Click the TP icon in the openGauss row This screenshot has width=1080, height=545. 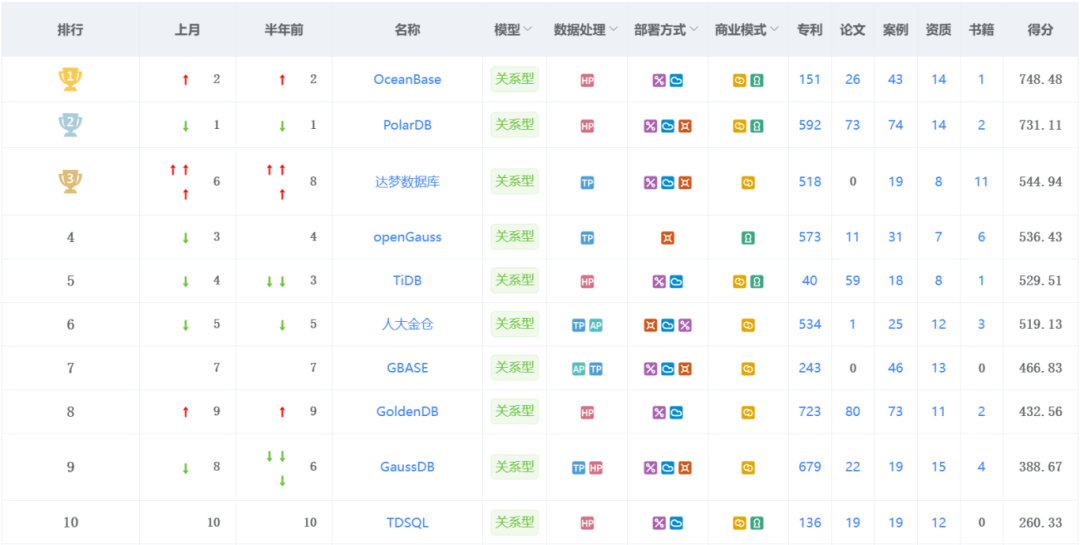[587, 238]
